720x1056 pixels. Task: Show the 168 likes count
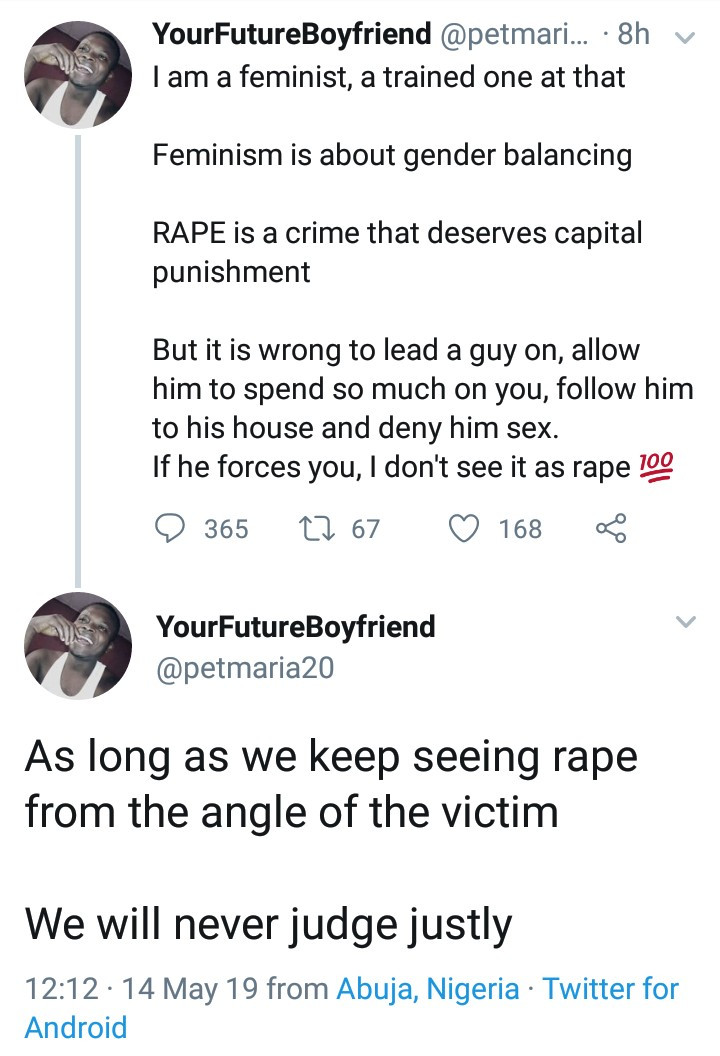tap(520, 528)
